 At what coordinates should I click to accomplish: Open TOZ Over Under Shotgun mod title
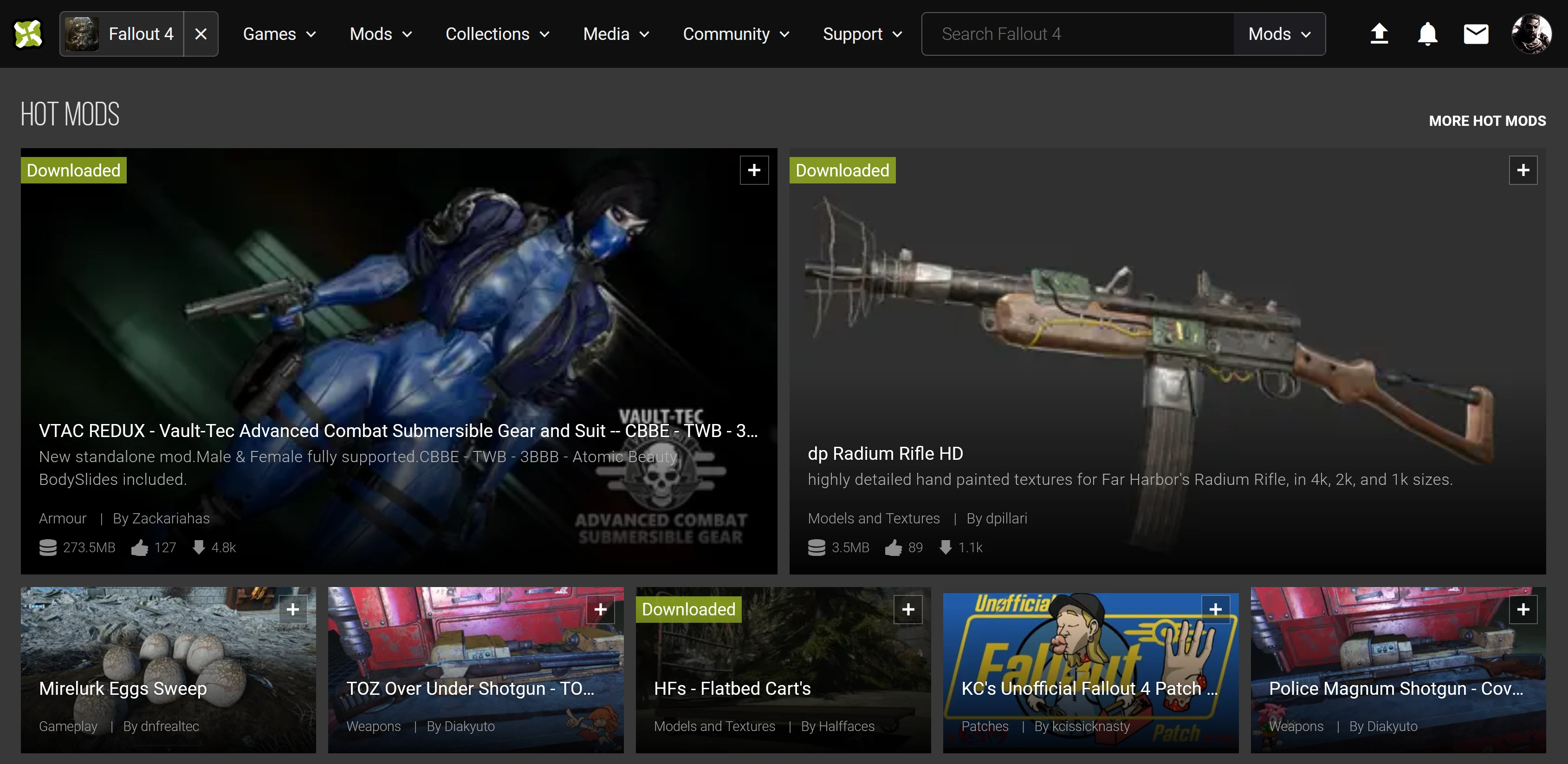[x=470, y=688]
